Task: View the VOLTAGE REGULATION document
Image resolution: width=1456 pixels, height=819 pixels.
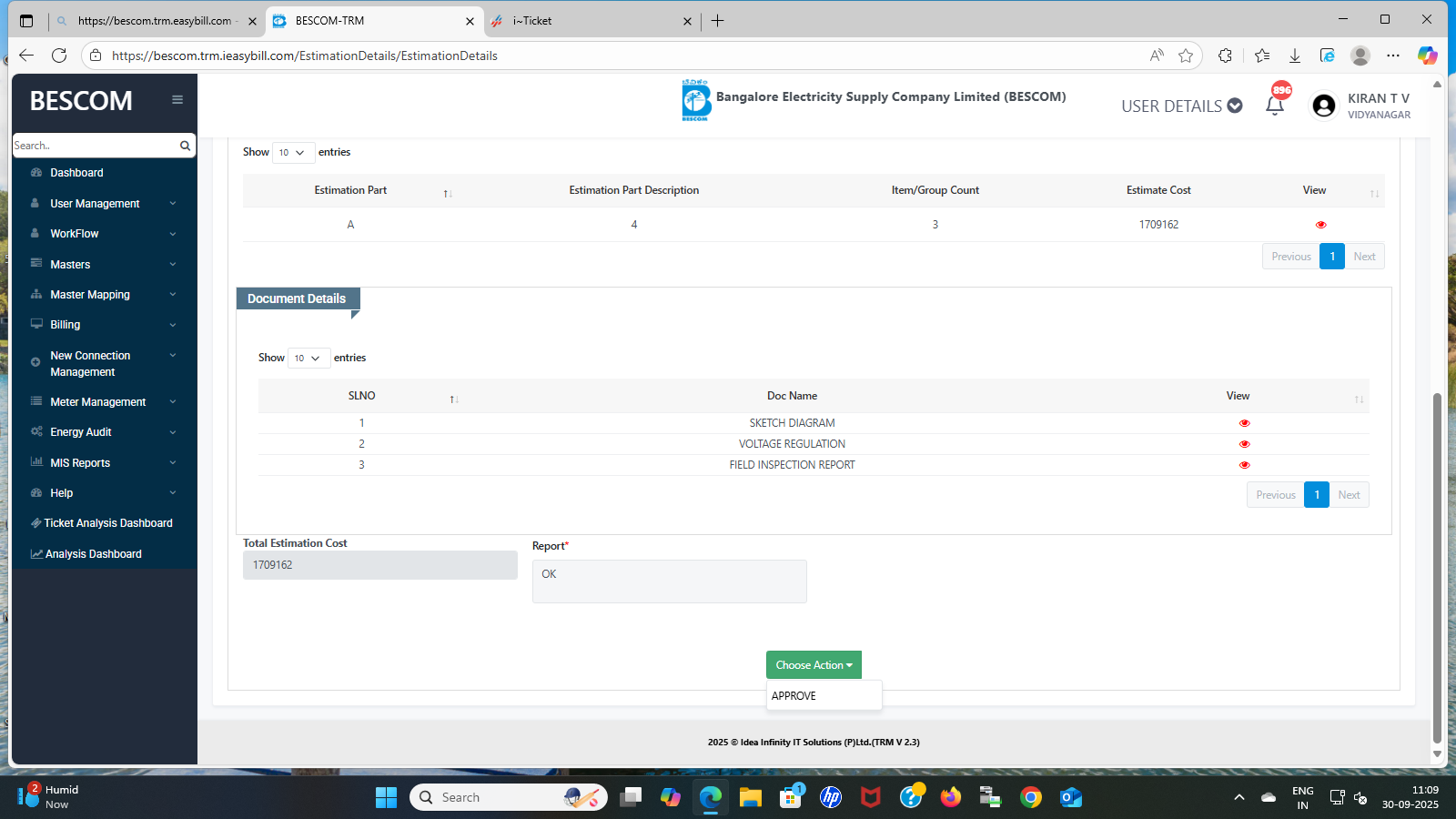Action: tap(1244, 444)
